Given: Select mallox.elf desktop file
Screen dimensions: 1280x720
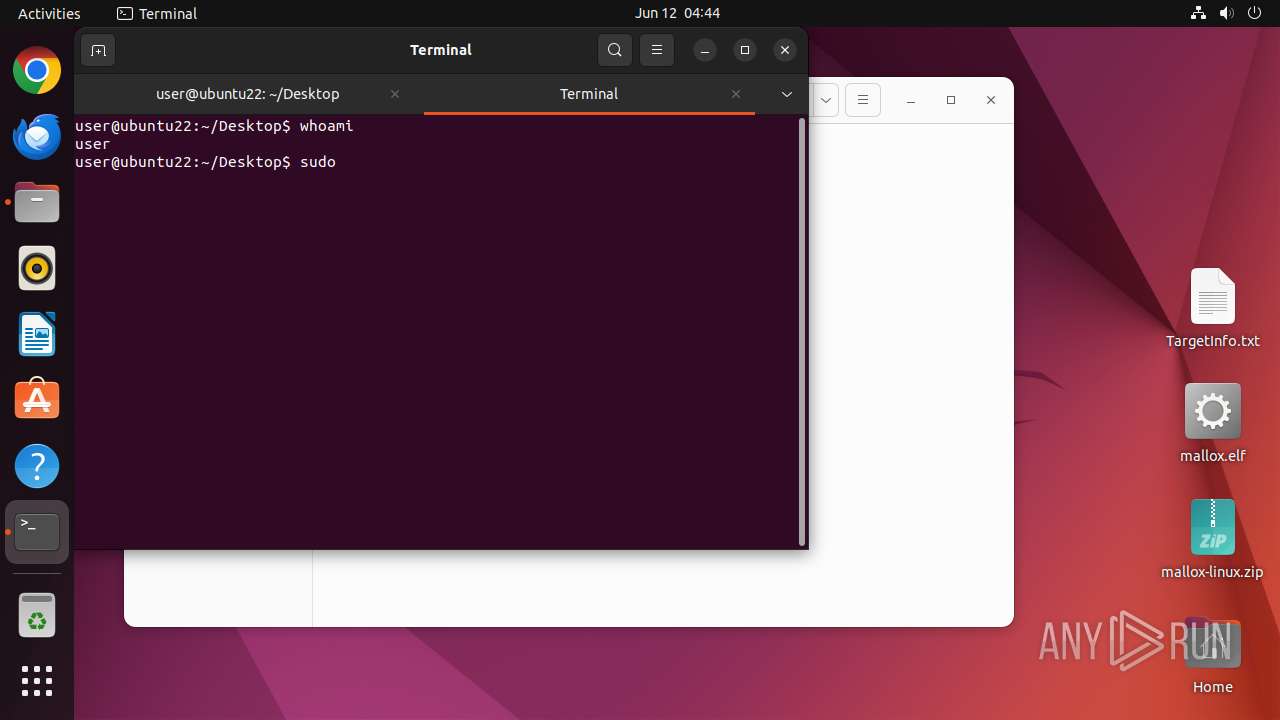Looking at the screenshot, I should [x=1212, y=423].
